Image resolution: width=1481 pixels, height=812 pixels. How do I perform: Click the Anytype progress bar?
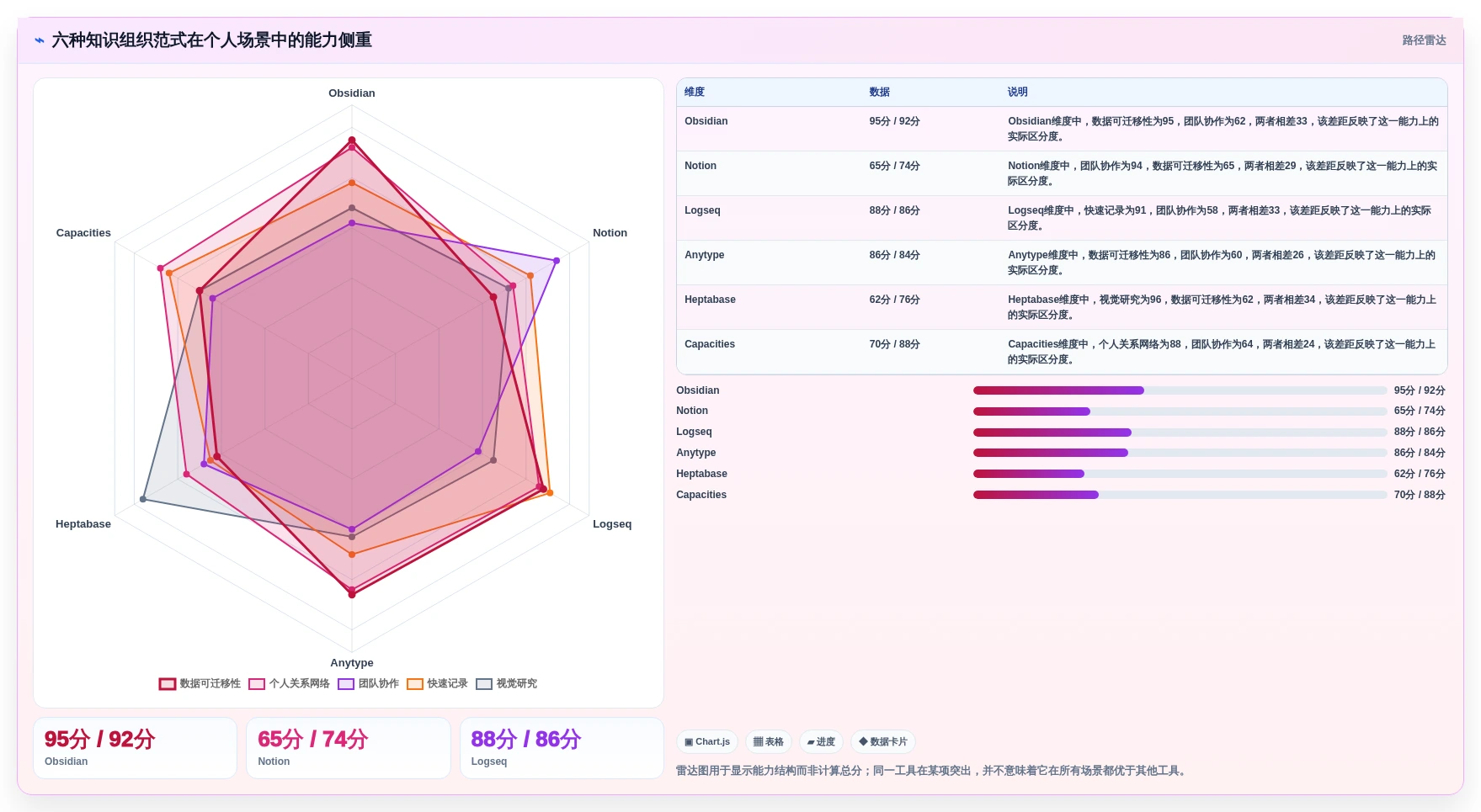[1180, 453]
